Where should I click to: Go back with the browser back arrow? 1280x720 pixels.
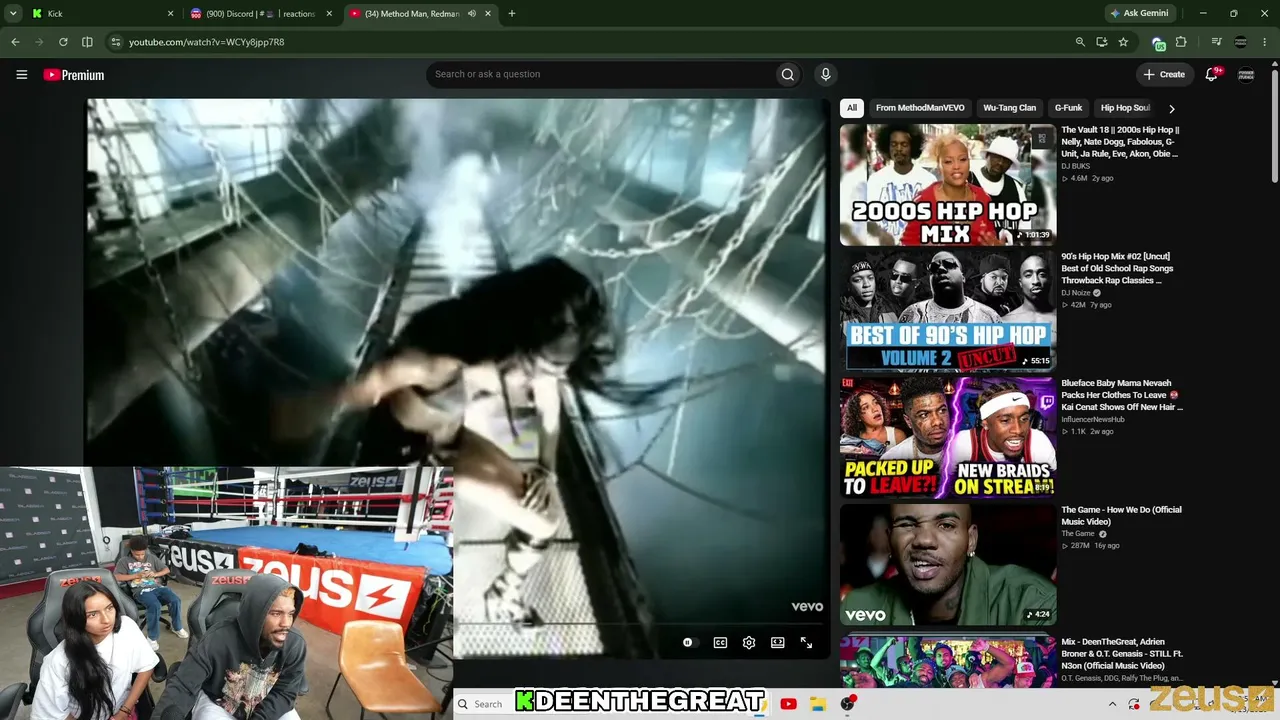(x=15, y=42)
